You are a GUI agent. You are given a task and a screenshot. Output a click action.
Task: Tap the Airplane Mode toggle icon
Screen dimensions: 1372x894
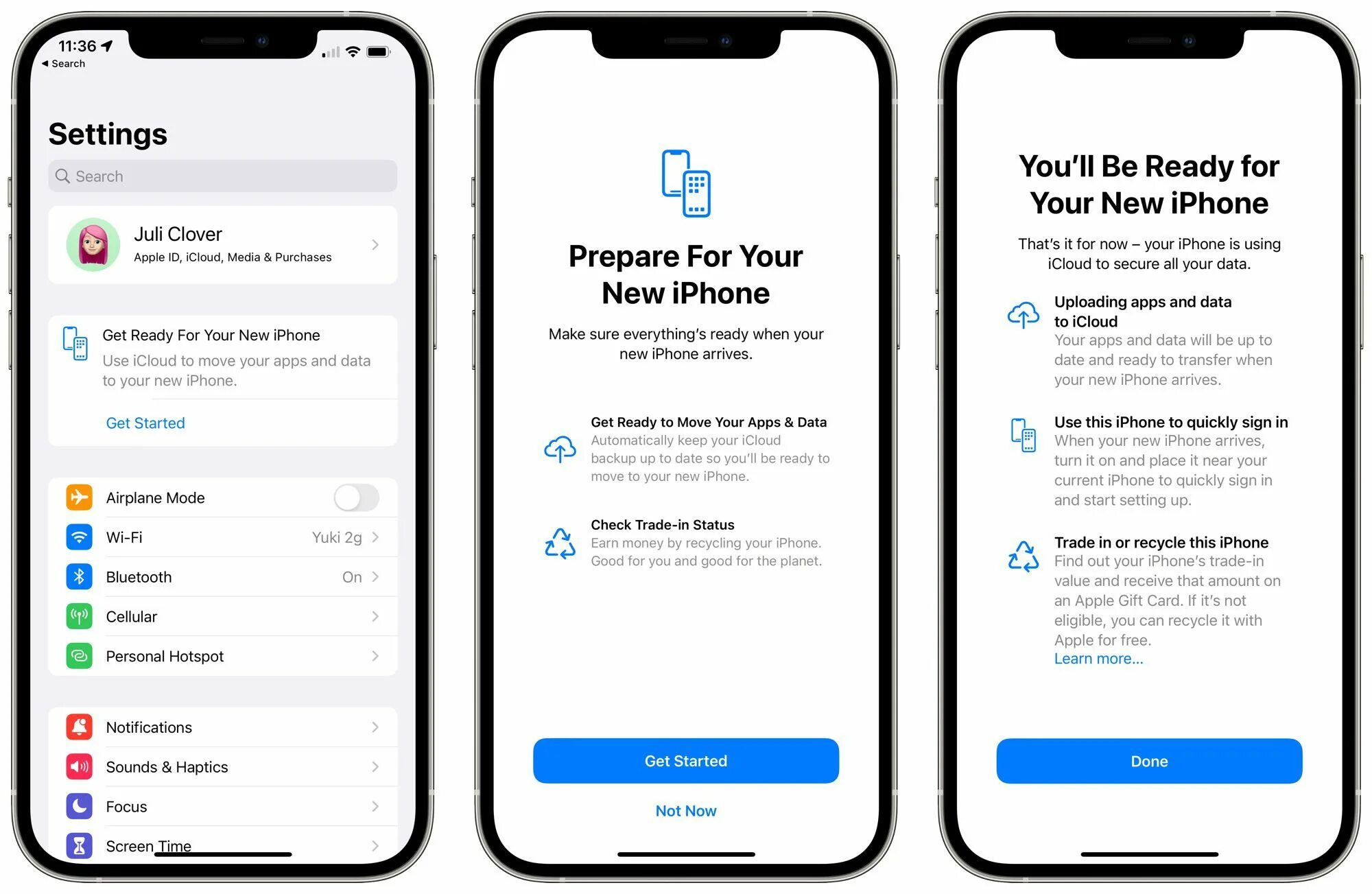(x=359, y=494)
